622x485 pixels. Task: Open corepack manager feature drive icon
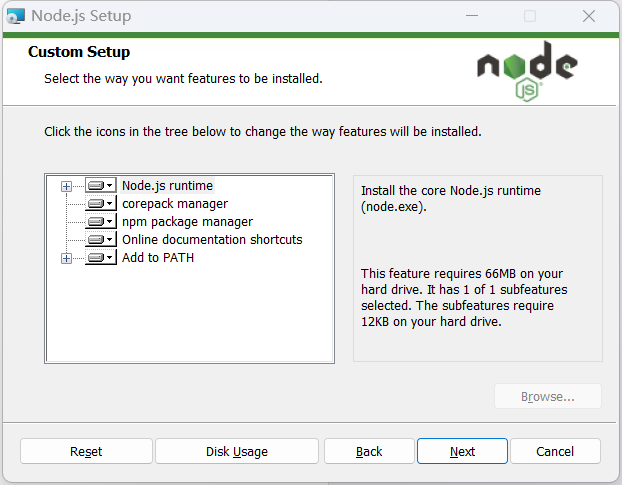(x=101, y=203)
